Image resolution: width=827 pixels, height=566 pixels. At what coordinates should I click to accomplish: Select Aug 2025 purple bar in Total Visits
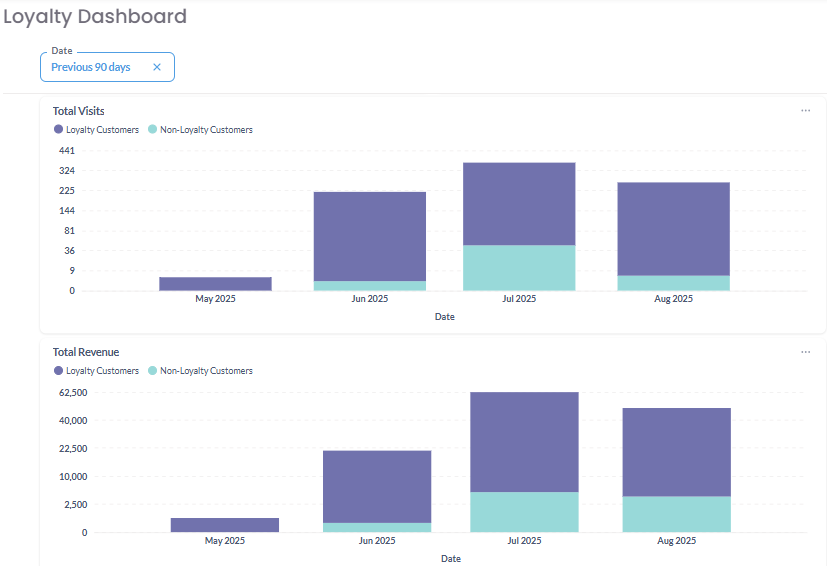click(x=673, y=228)
